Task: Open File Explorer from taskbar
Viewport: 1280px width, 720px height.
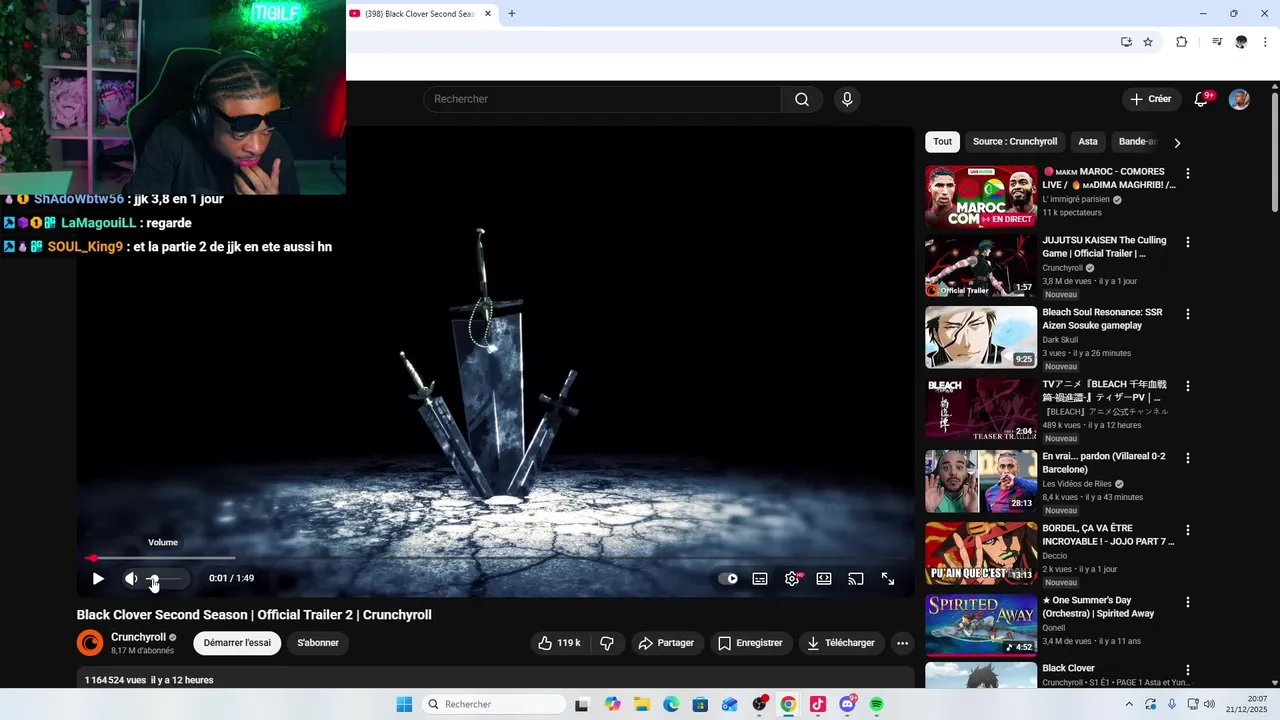Action: tap(641, 704)
